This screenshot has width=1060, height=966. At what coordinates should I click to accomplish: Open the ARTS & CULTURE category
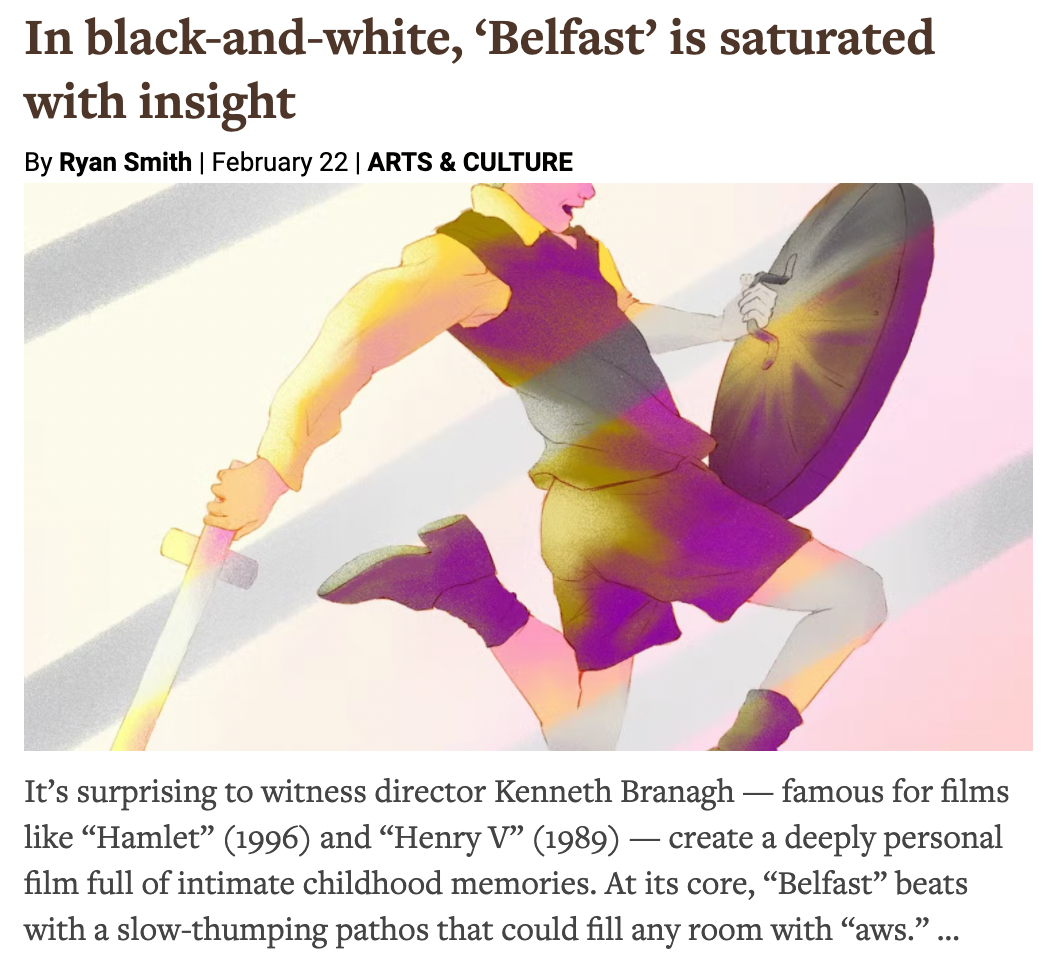[470, 162]
